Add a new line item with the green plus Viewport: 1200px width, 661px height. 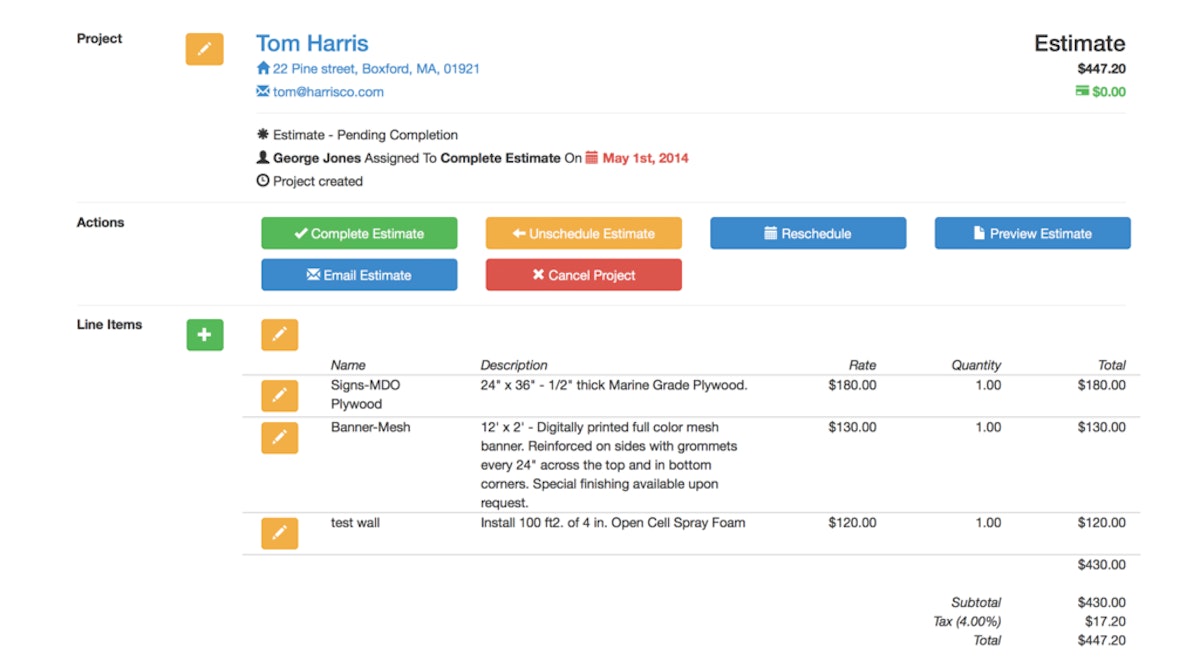[x=205, y=335]
